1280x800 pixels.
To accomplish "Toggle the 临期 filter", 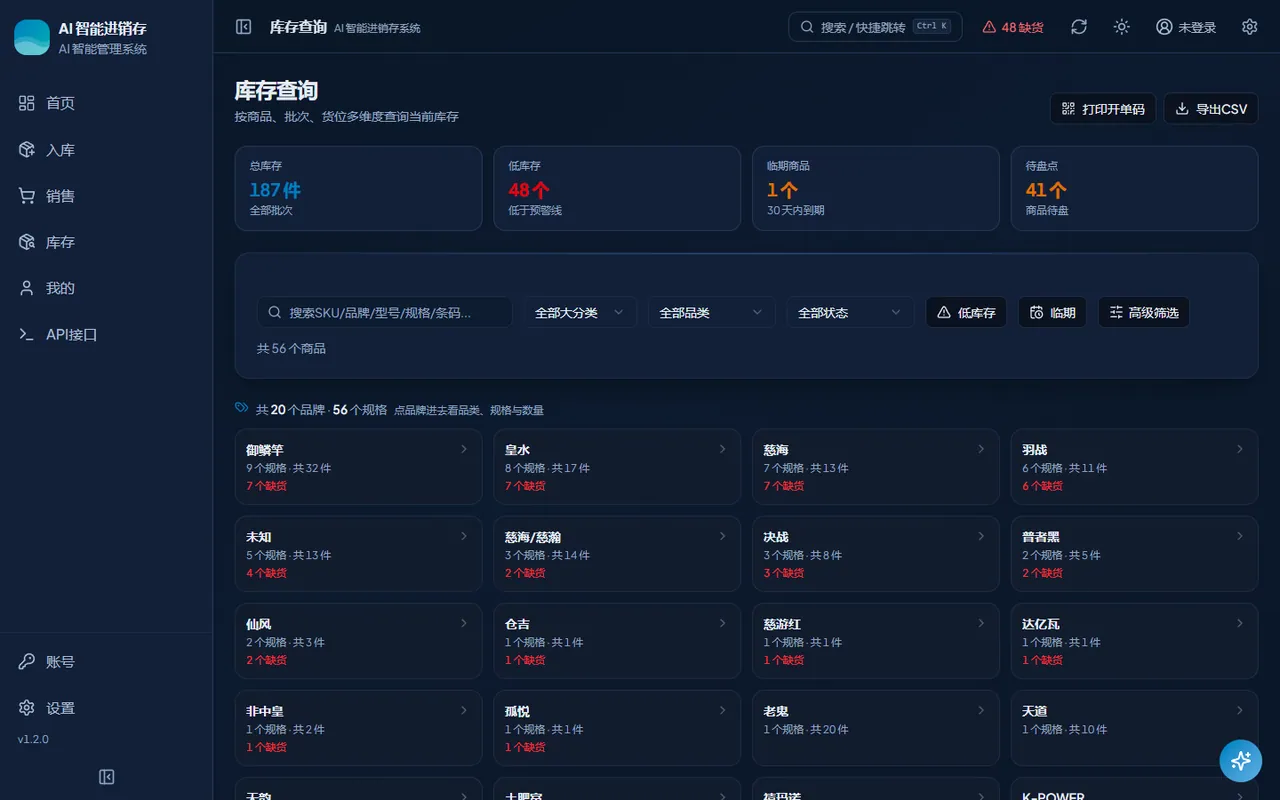I will [x=1052, y=312].
